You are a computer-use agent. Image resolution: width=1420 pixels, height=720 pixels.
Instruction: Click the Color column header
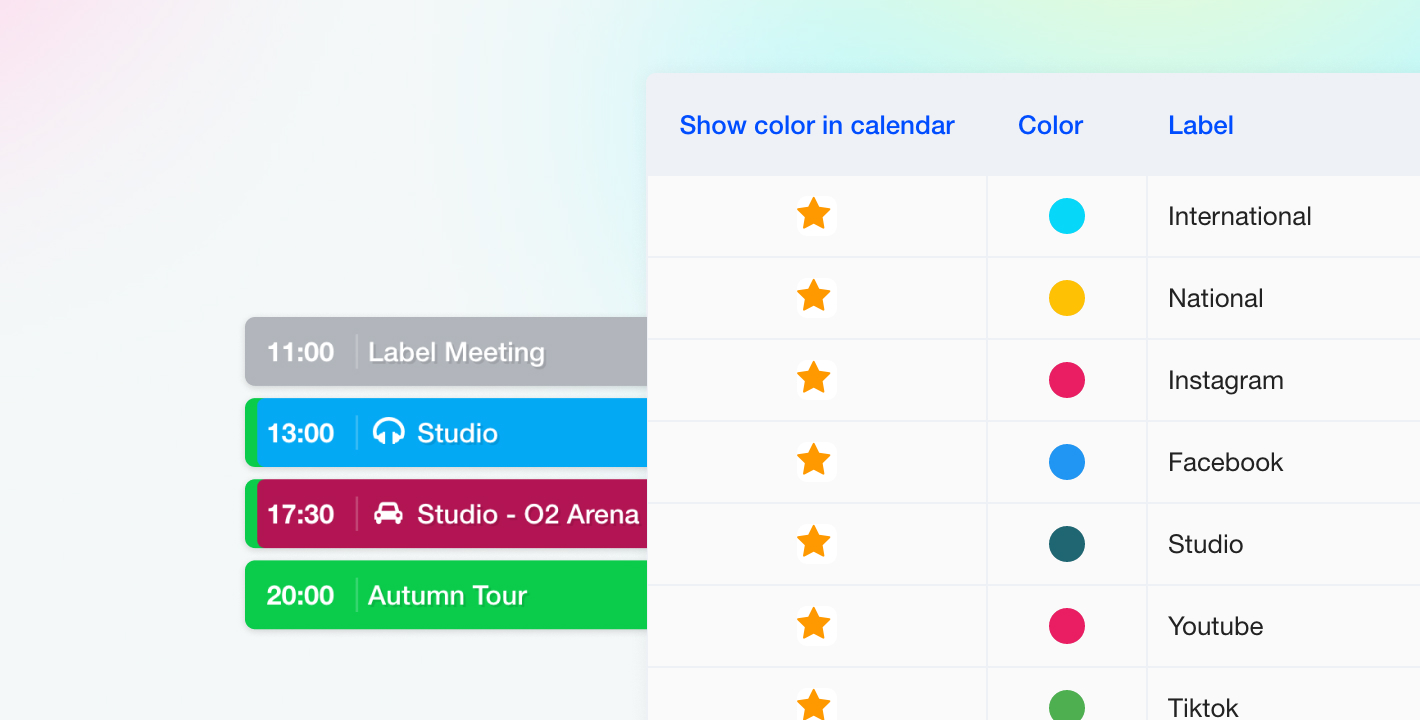coord(1050,125)
